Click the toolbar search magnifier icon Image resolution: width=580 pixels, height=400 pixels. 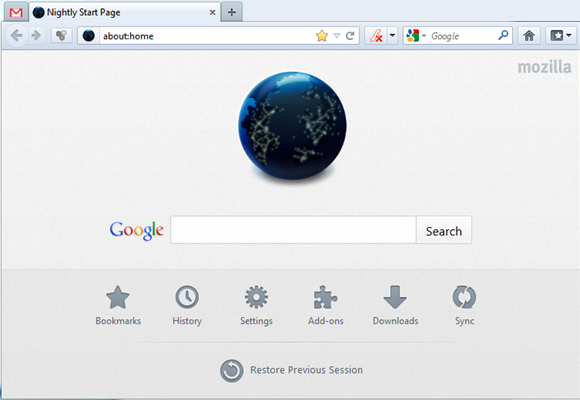point(503,36)
